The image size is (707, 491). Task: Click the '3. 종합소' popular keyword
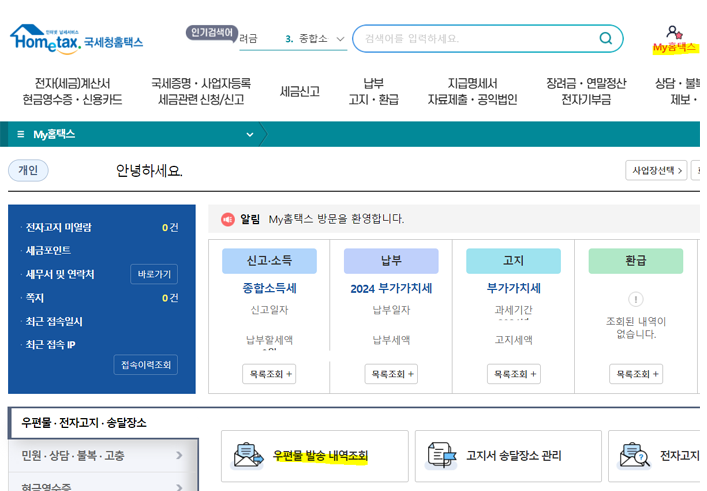pyautogui.click(x=307, y=39)
